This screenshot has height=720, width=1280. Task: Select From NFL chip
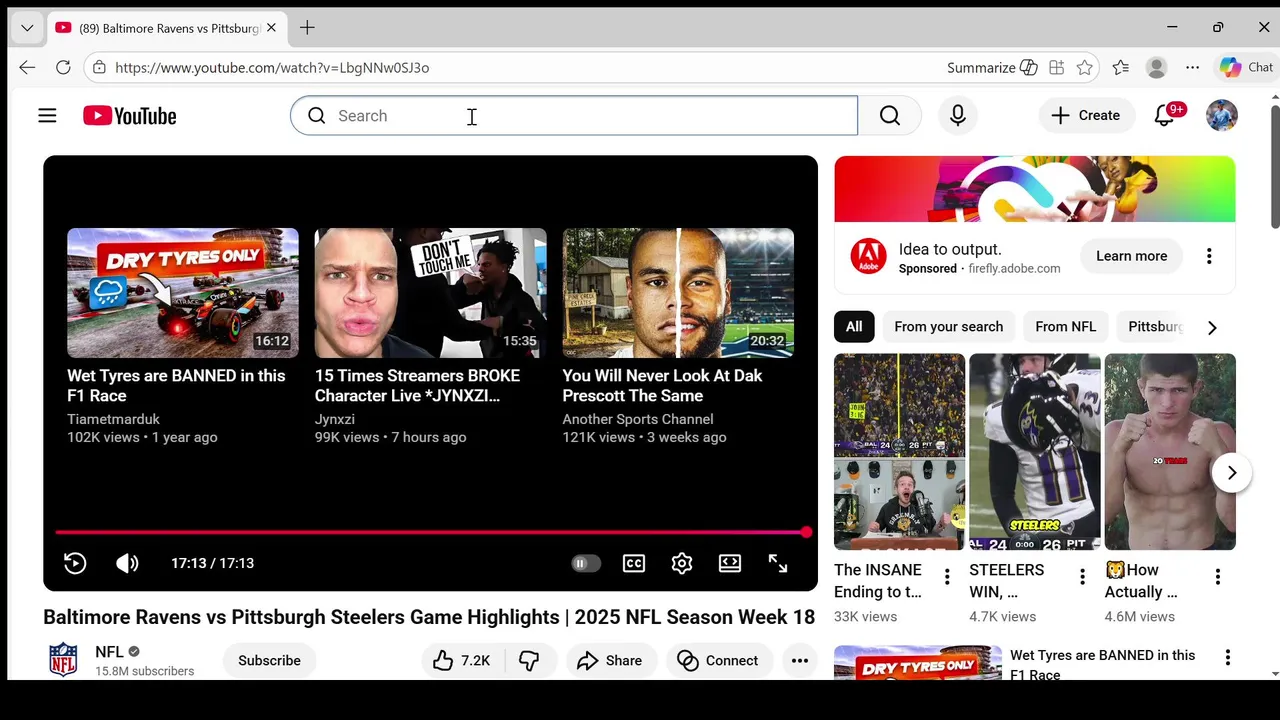(1066, 327)
